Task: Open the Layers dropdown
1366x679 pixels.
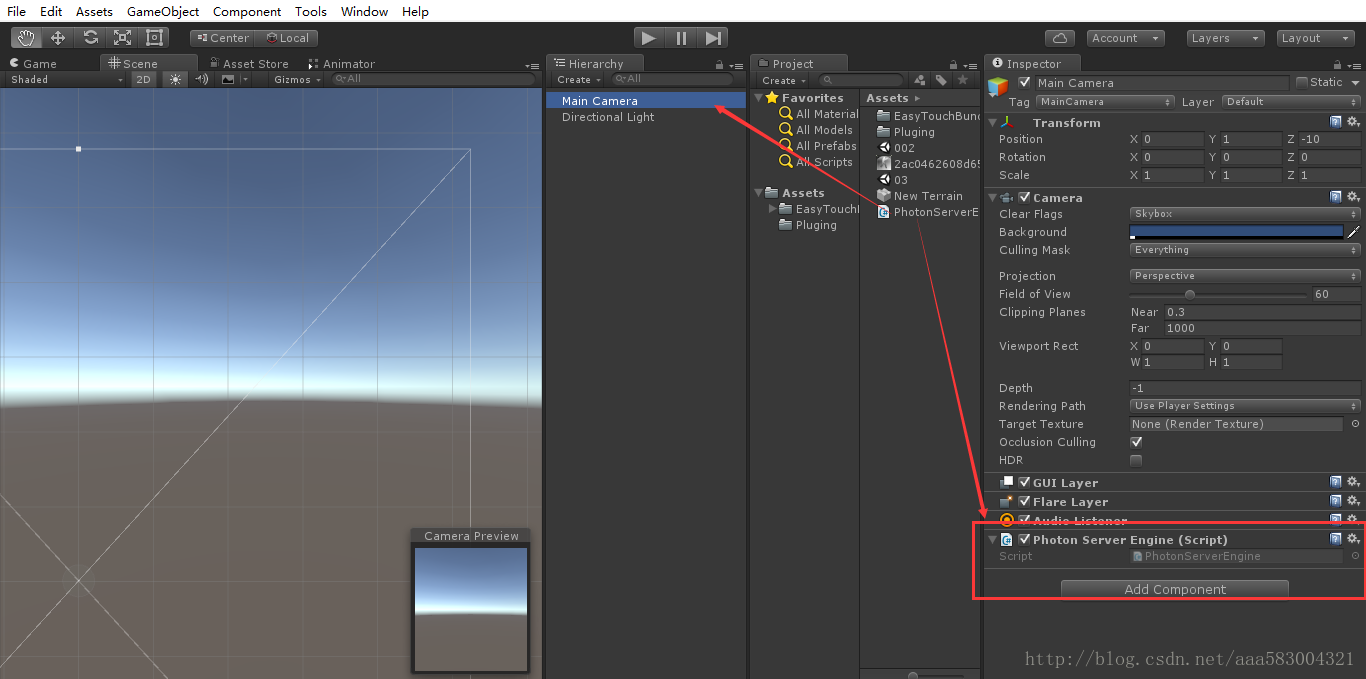Action: [1226, 38]
